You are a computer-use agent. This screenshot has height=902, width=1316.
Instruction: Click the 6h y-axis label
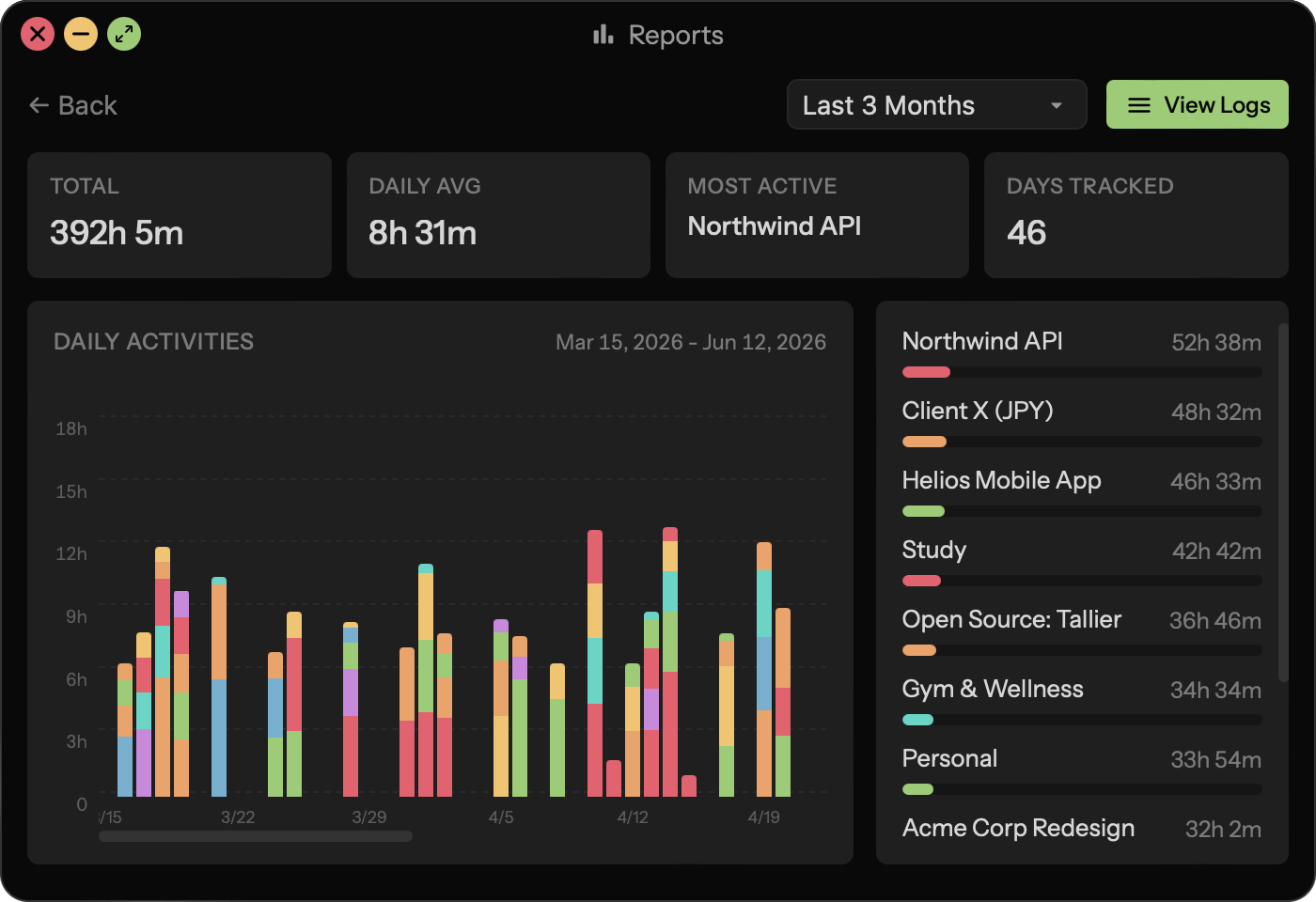(x=76, y=680)
